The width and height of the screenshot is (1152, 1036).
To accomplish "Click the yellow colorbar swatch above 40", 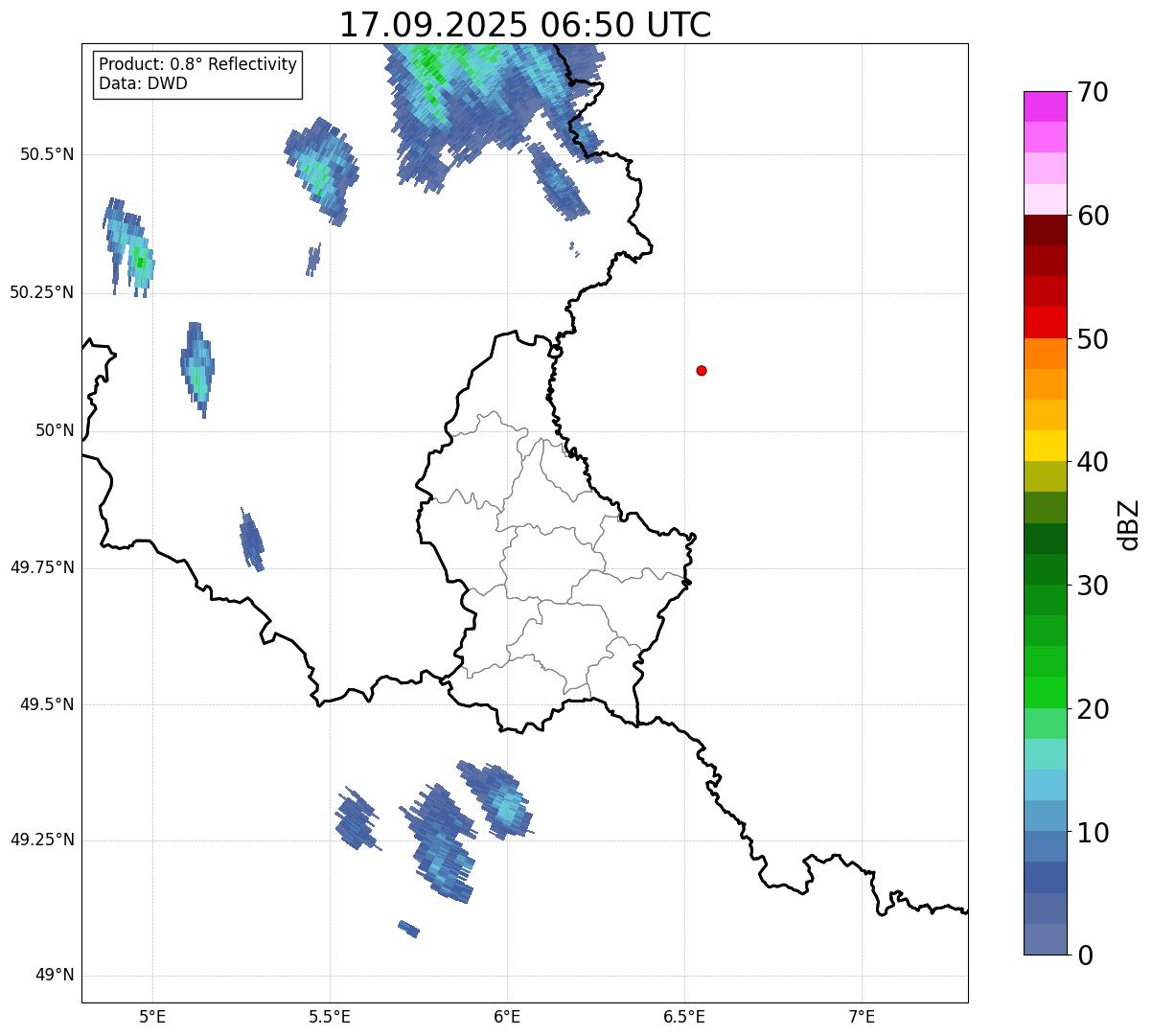I will tap(1046, 447).
